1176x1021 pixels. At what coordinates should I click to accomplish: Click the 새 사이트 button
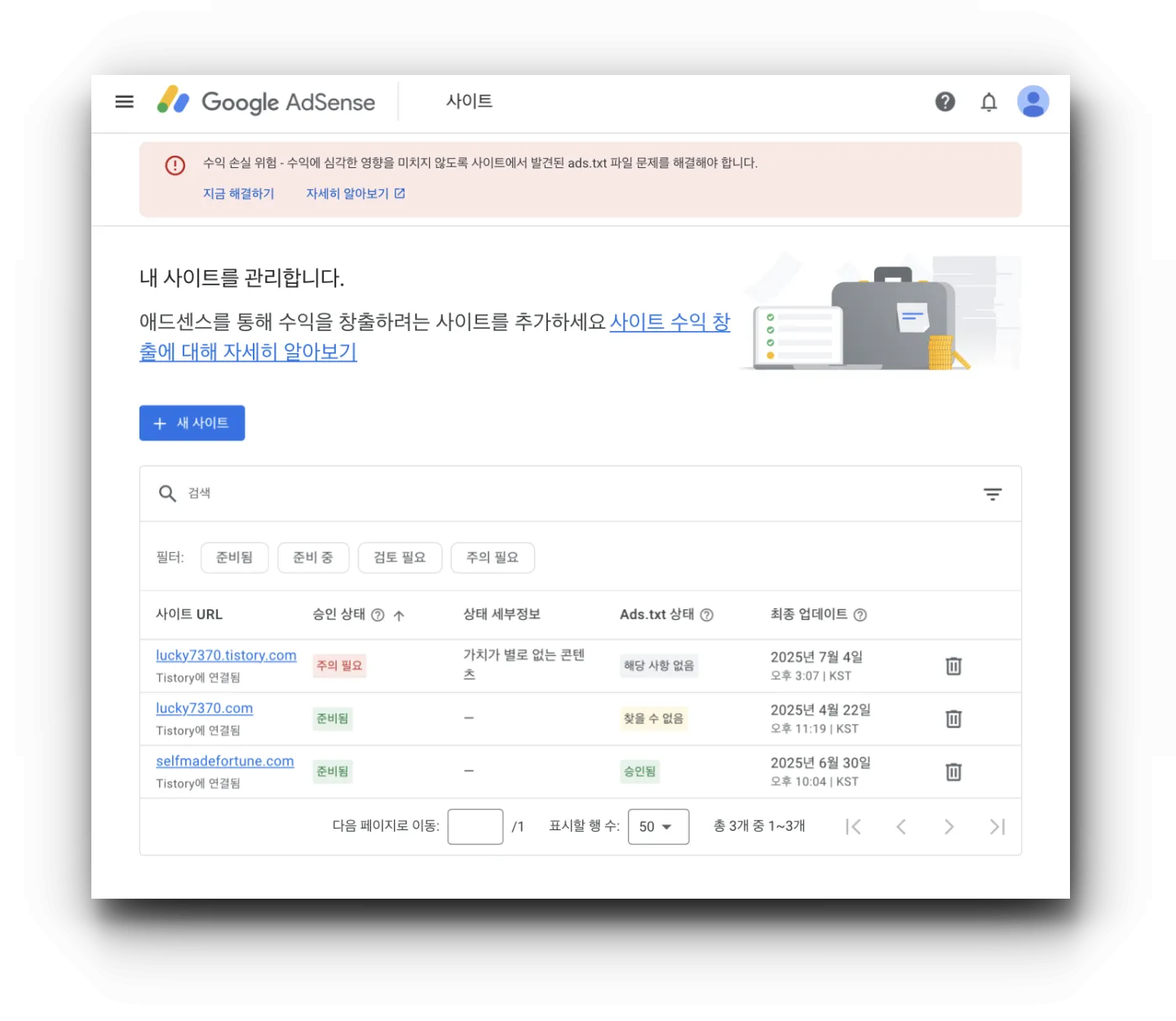click(192, 422)
